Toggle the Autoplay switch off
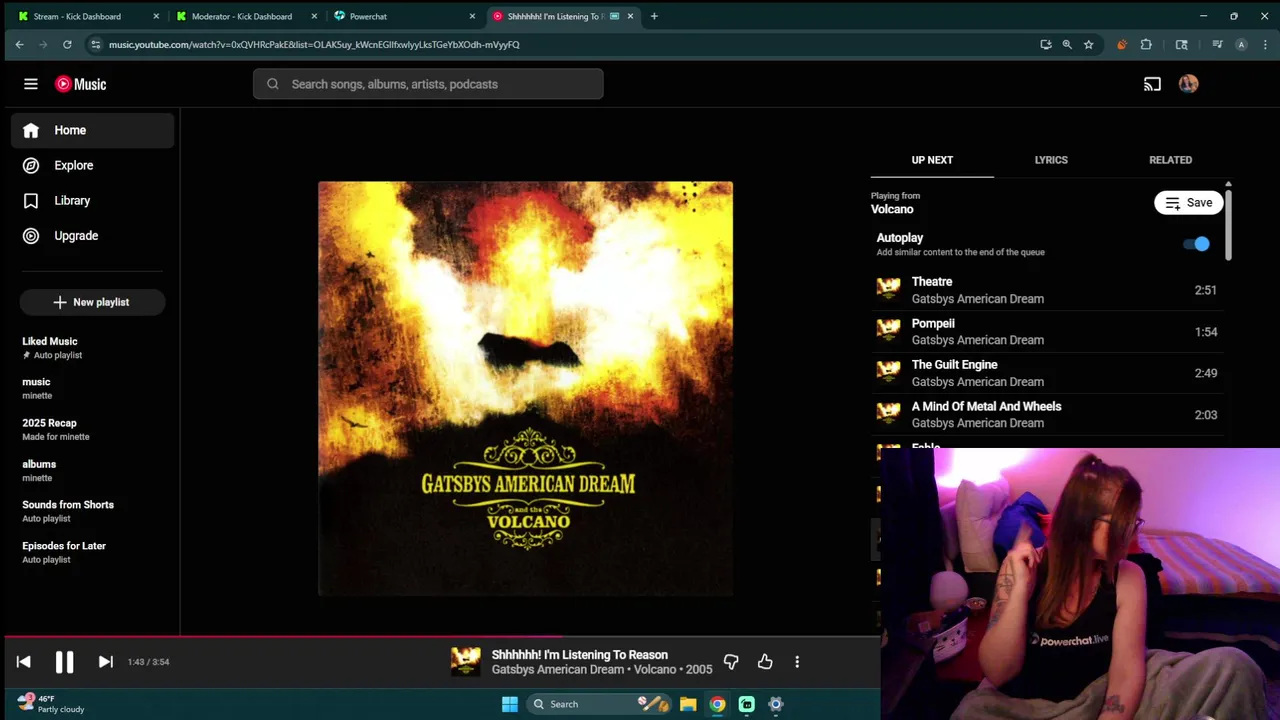The width and height of the screenshot is (1280, 720). pos(1196,244)
